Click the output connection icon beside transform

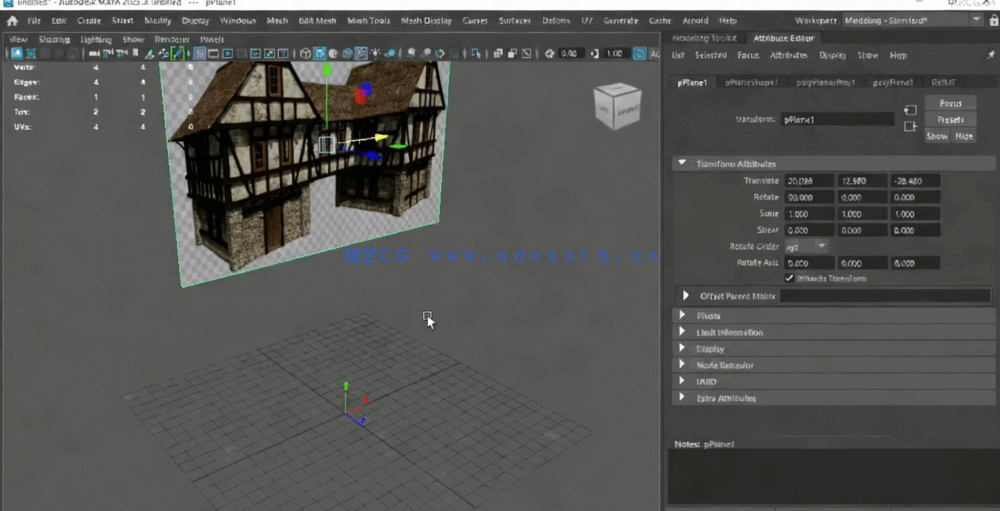coord(909,127)
